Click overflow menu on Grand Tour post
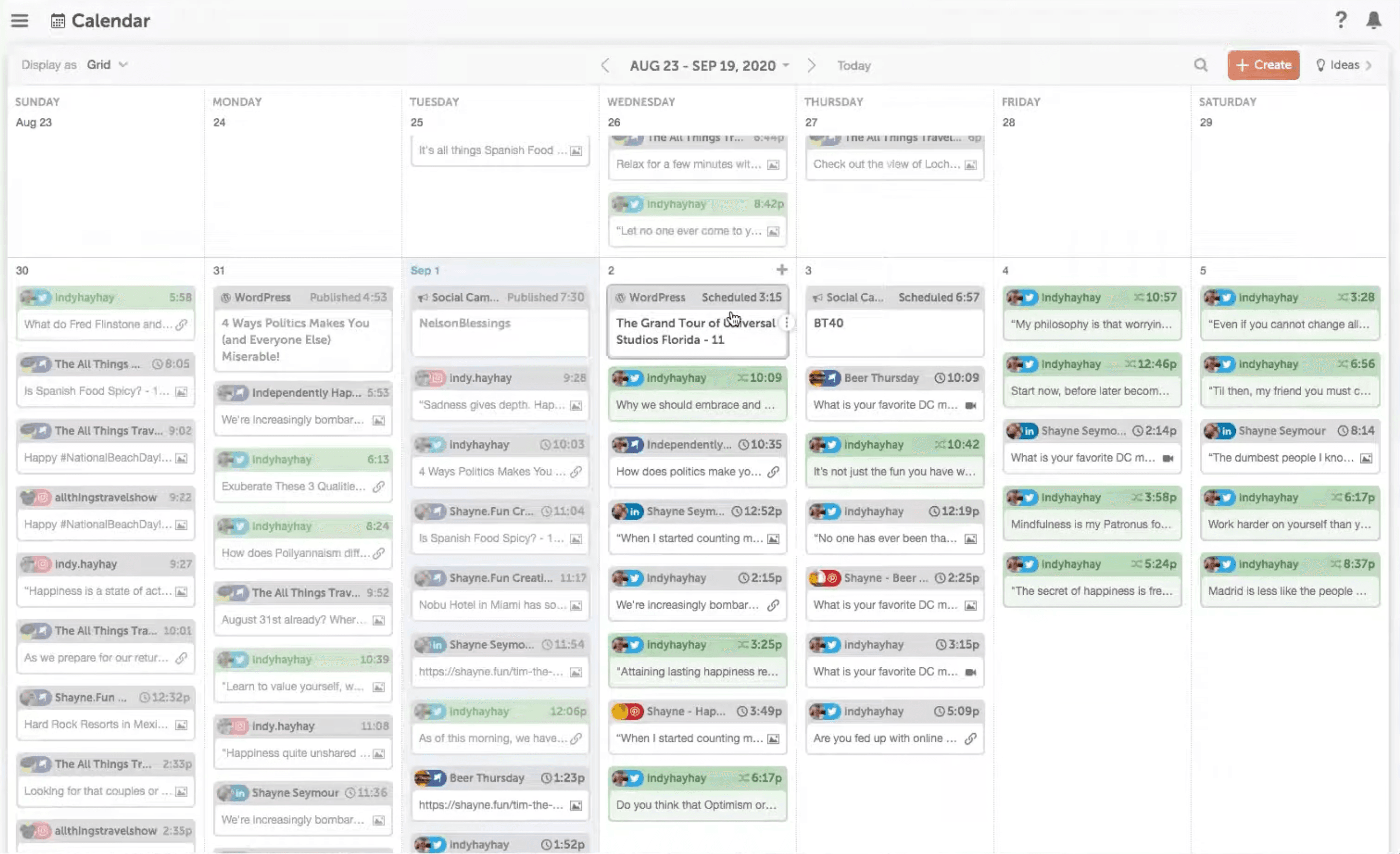 [x=787, y=322]
